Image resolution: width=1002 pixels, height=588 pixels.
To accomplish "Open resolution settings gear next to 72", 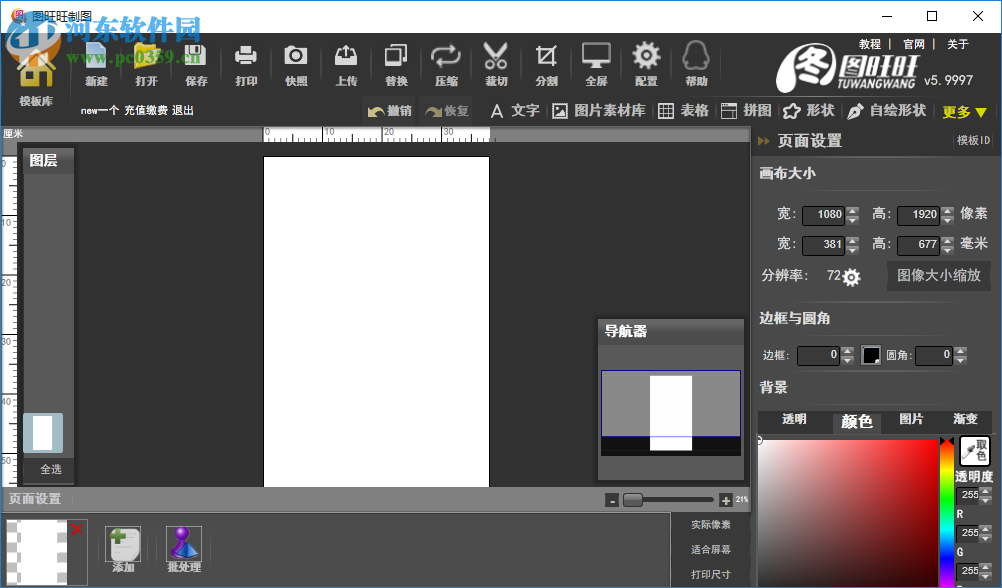I will tap(851, 277).
